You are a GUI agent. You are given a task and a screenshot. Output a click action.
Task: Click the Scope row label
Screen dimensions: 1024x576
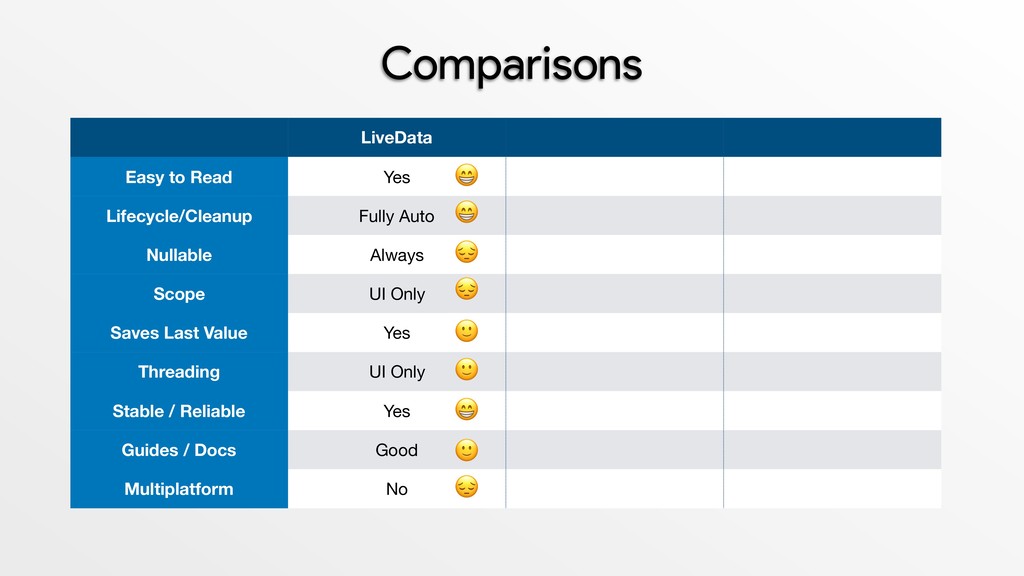pyautogui.click(x=179, y=294)
